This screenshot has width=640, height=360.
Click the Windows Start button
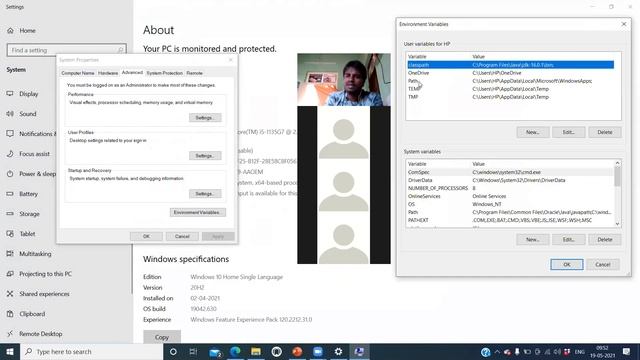[10, 351]
